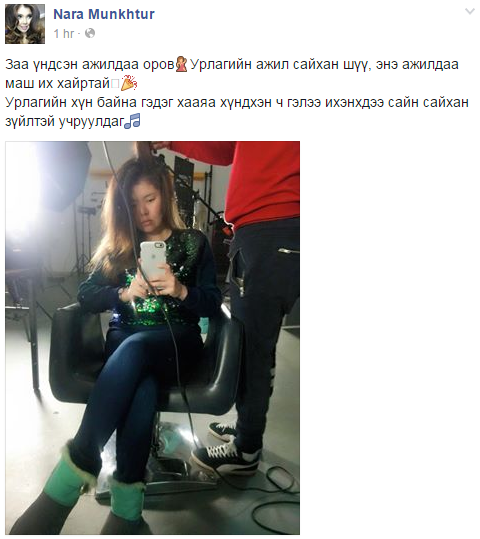Click the Nara Munkhtur profile picture thumbnail

[25, 24]
